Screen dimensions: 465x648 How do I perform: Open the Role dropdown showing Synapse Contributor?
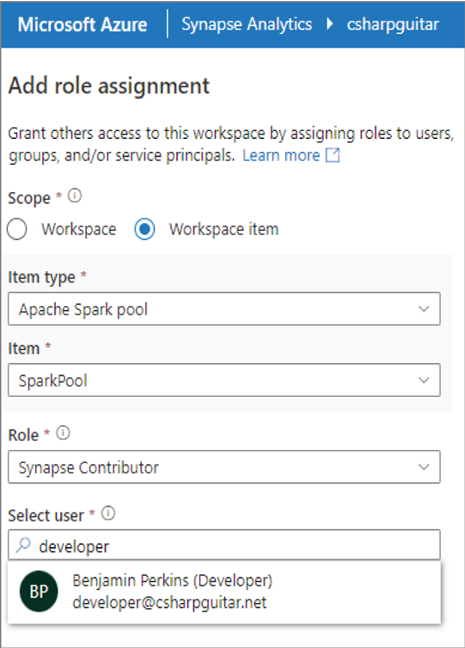(224, 467)
